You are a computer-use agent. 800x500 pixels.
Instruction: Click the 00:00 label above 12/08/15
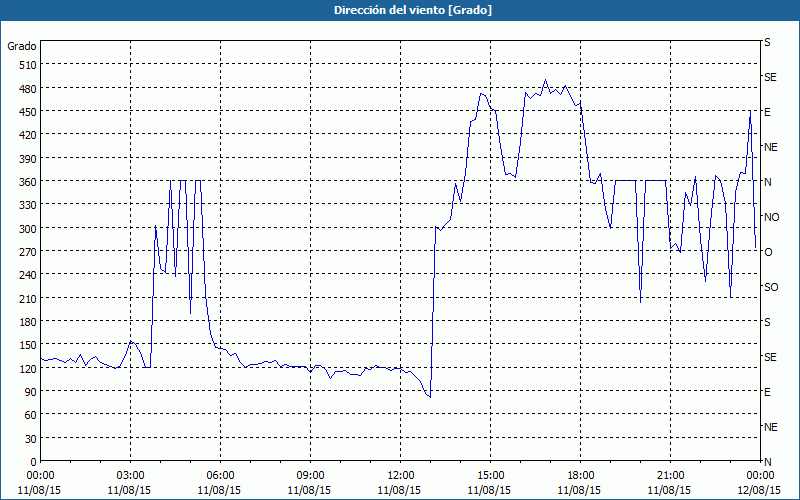760,476
